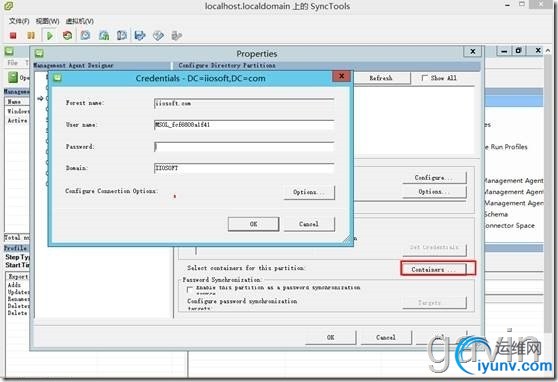
Task: Click the Connect Floppy device icon
Action: pos(140,35)
